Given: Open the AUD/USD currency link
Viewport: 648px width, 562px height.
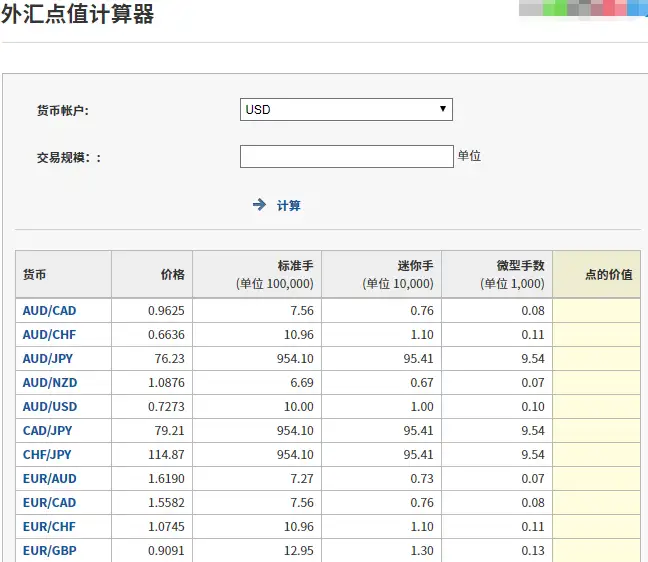Looking at the screenshot, I should coord(50,407).
